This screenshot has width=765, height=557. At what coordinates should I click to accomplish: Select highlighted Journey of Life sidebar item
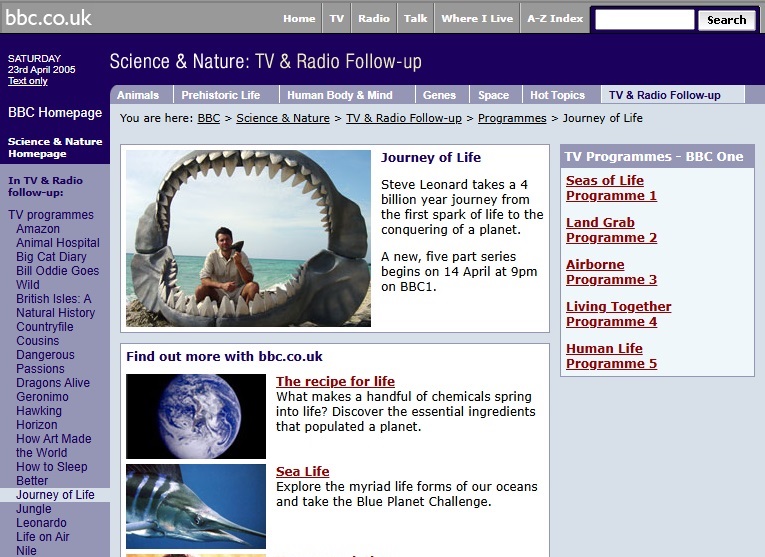[55, 495]
